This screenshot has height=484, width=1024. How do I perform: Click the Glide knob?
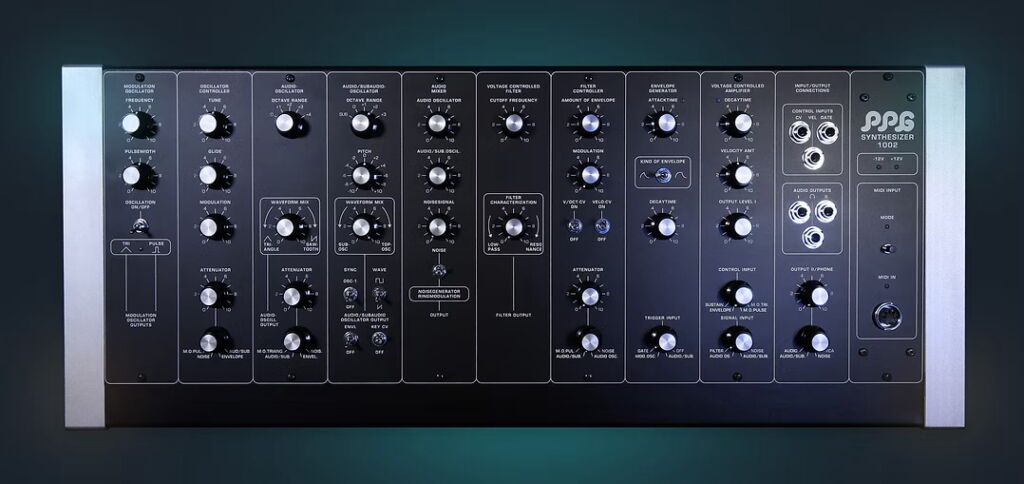210,176
